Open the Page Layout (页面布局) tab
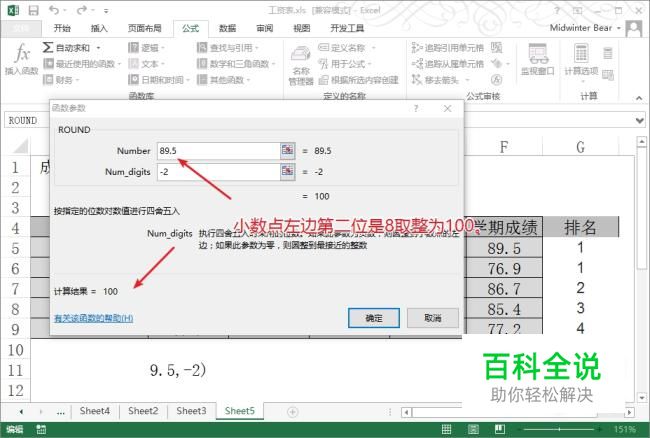 click(x=144, y=28)
